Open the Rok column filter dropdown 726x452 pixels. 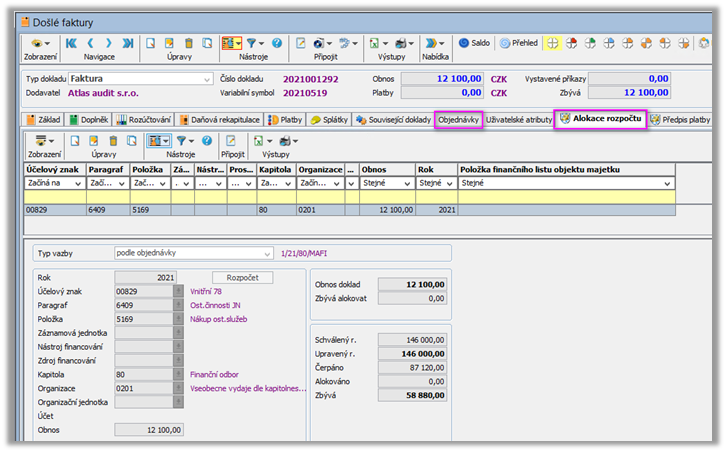point(450,184)
